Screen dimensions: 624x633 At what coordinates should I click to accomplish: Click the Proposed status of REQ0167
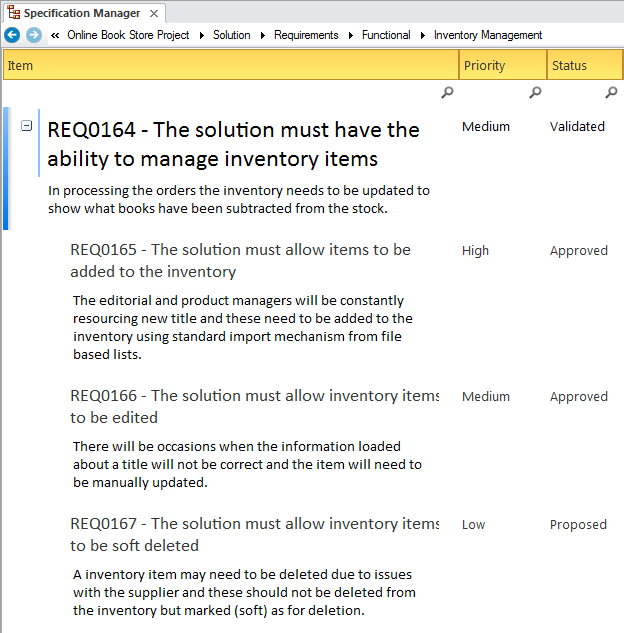coord(578,524)
